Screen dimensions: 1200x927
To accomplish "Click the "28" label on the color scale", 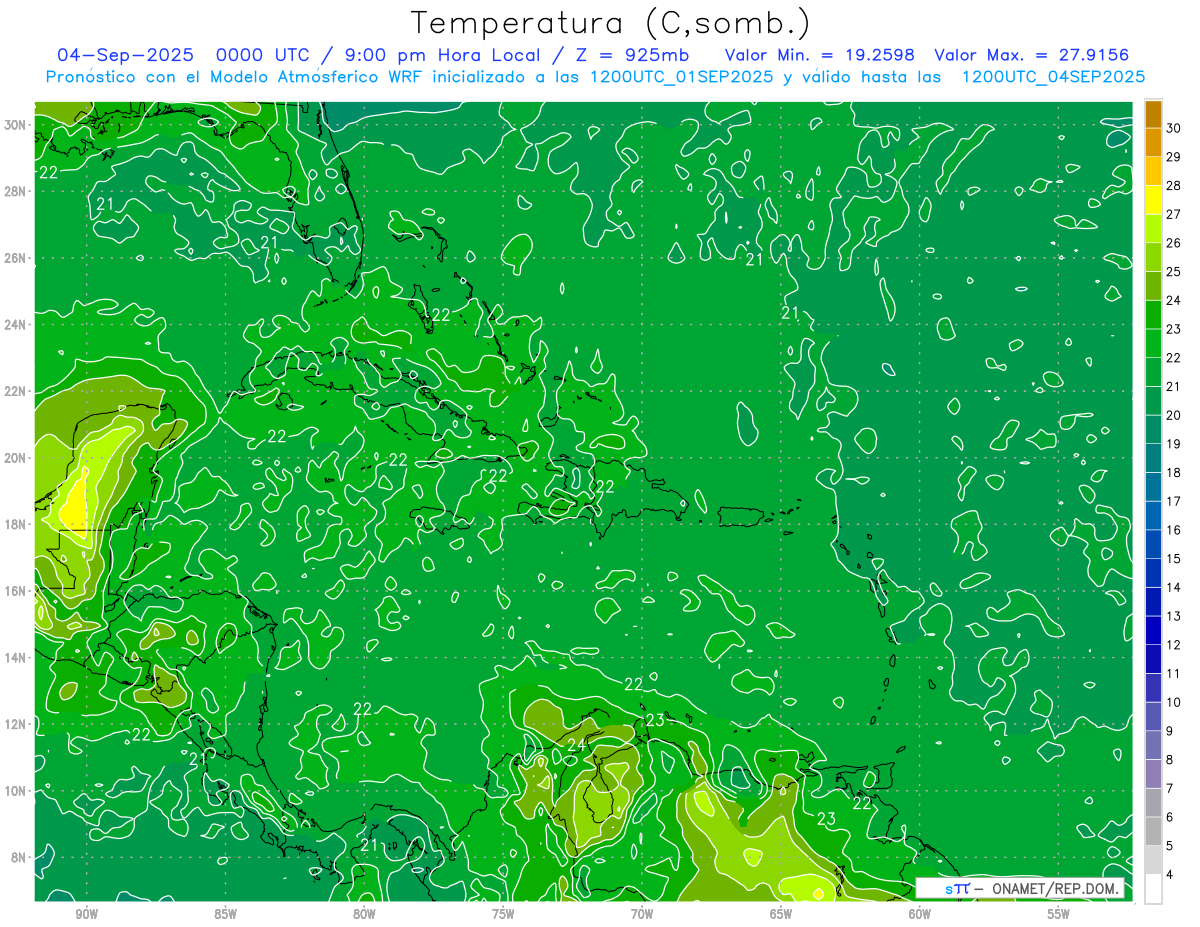I will [1174, 185].
